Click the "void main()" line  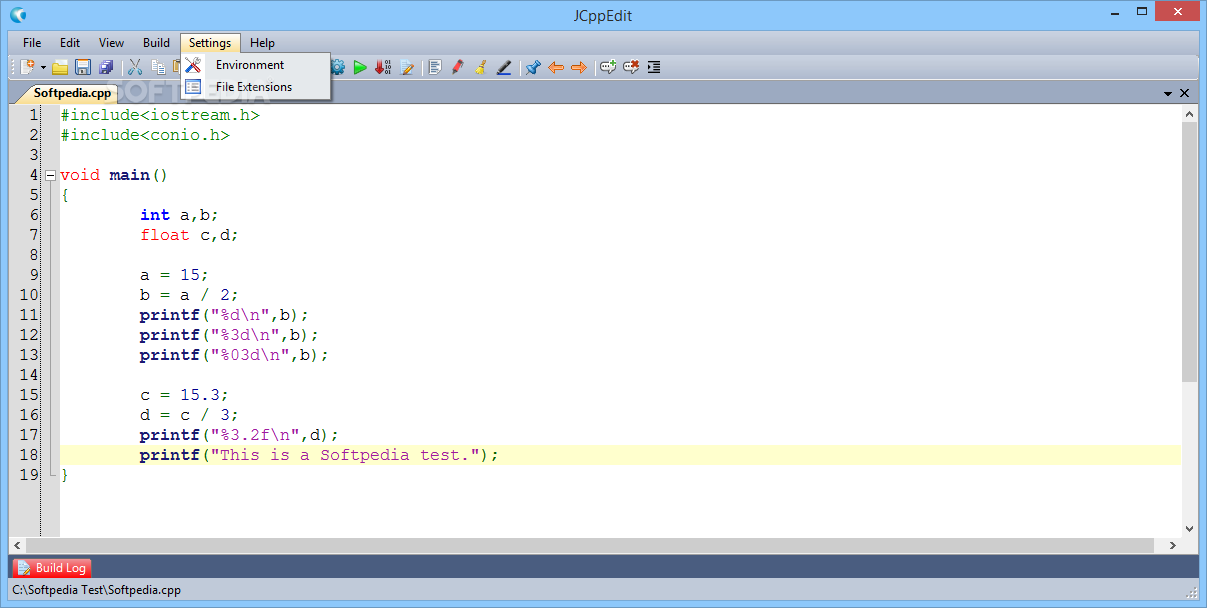tap(114, 175)
